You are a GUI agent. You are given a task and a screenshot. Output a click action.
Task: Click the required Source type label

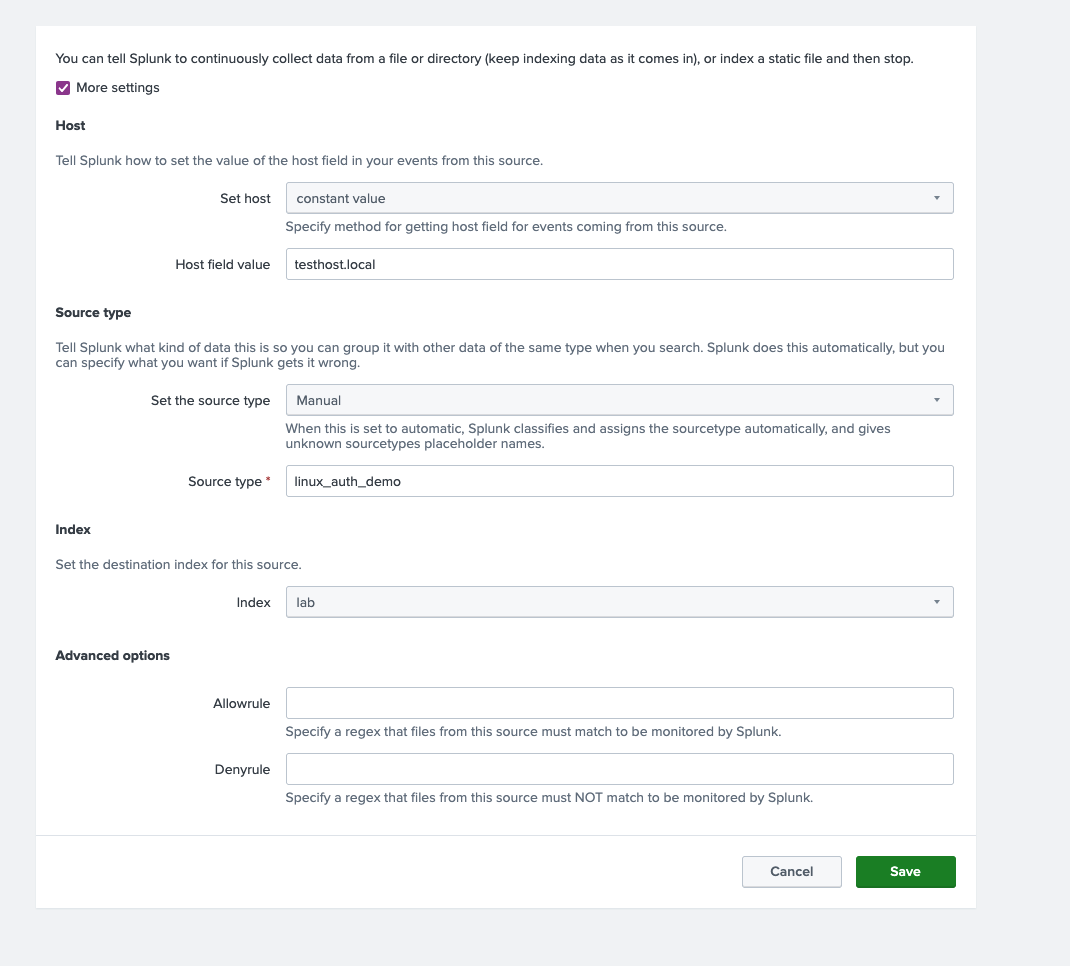[x=225, y=482]
